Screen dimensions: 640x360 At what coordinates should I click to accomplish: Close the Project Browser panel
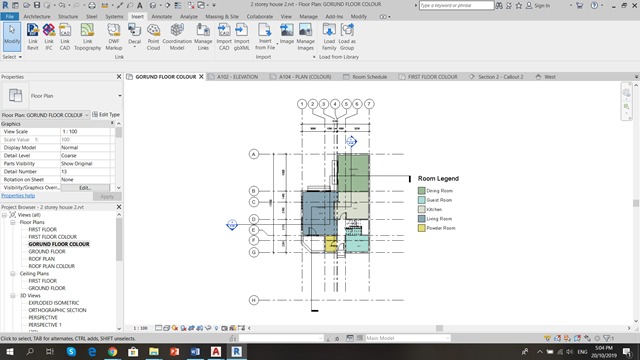(119, 207)
